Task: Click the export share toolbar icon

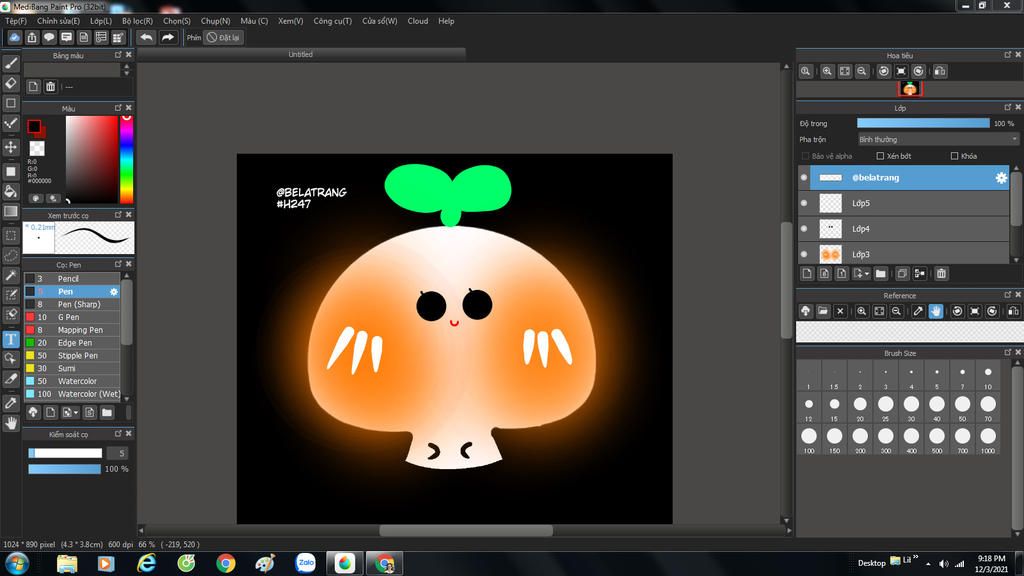Action: coord(32,37)
